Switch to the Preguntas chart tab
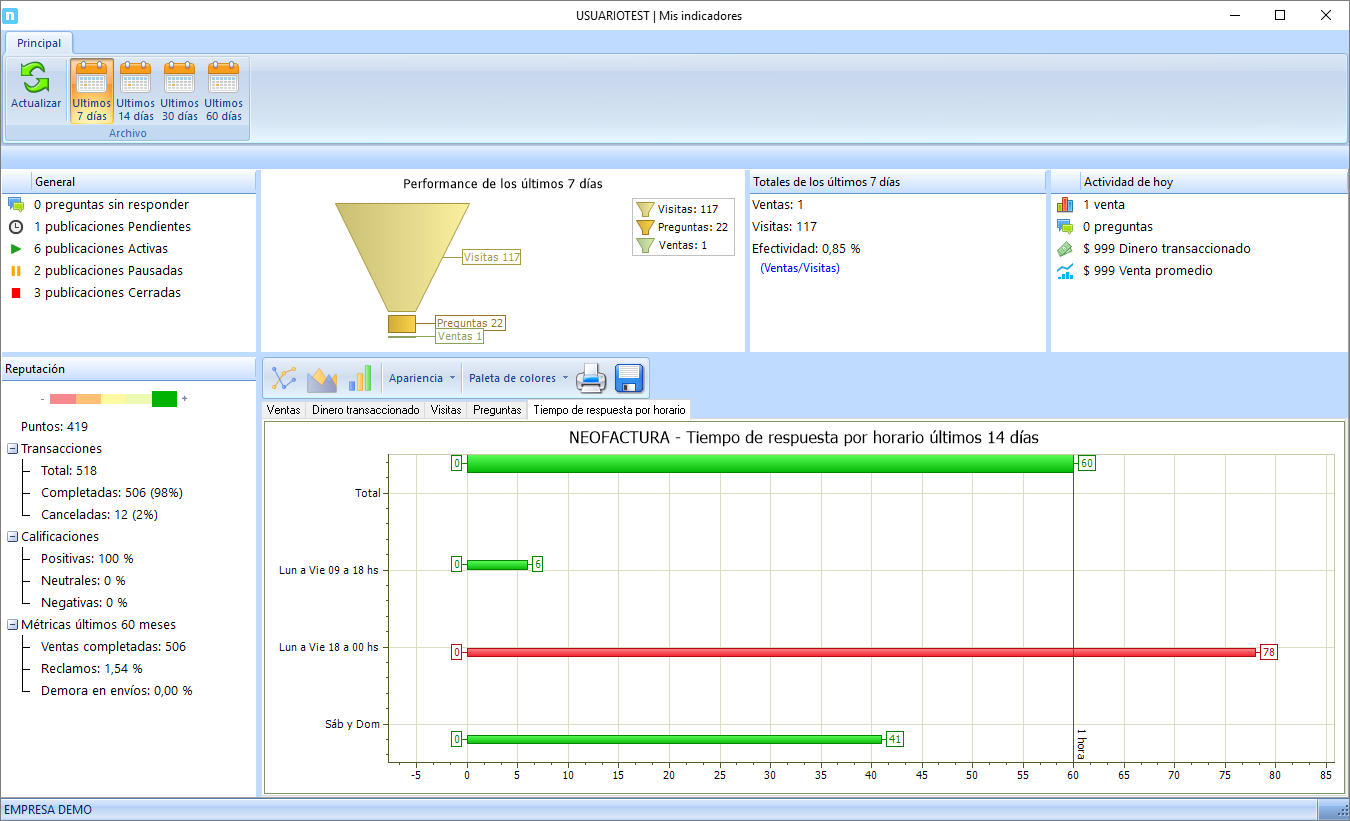This screenshot has height=821, width=1350. (497, 410)
